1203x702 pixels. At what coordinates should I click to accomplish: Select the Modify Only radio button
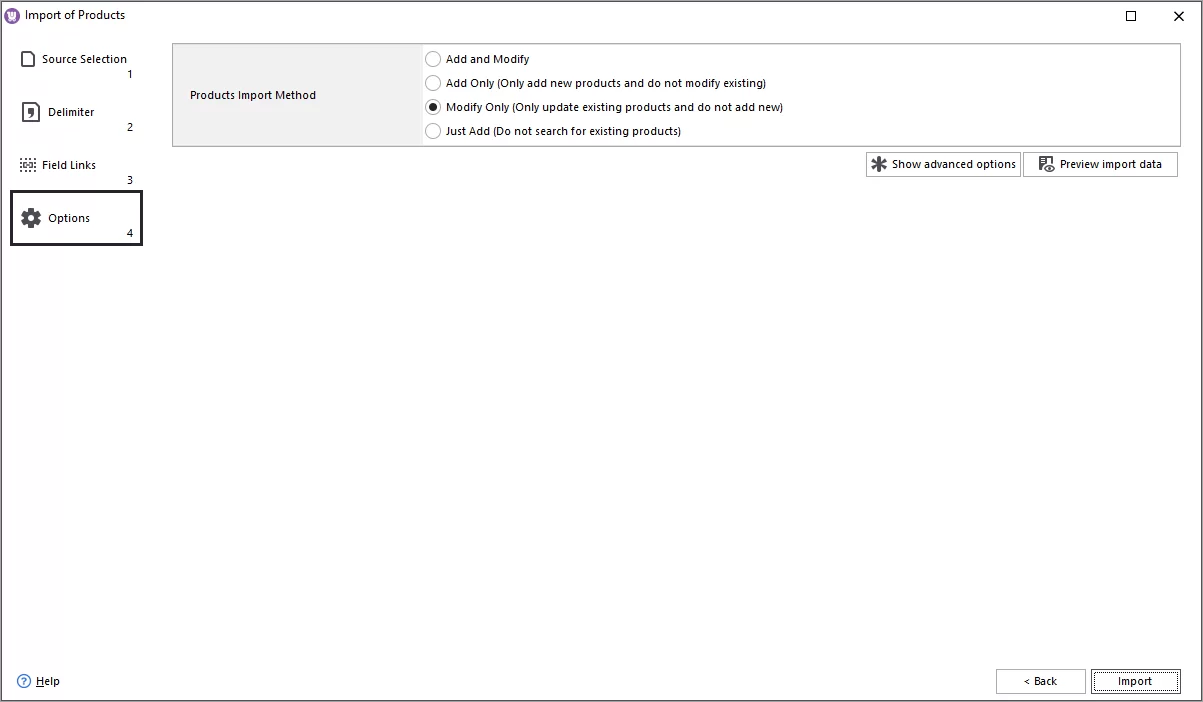coord(433,107)
